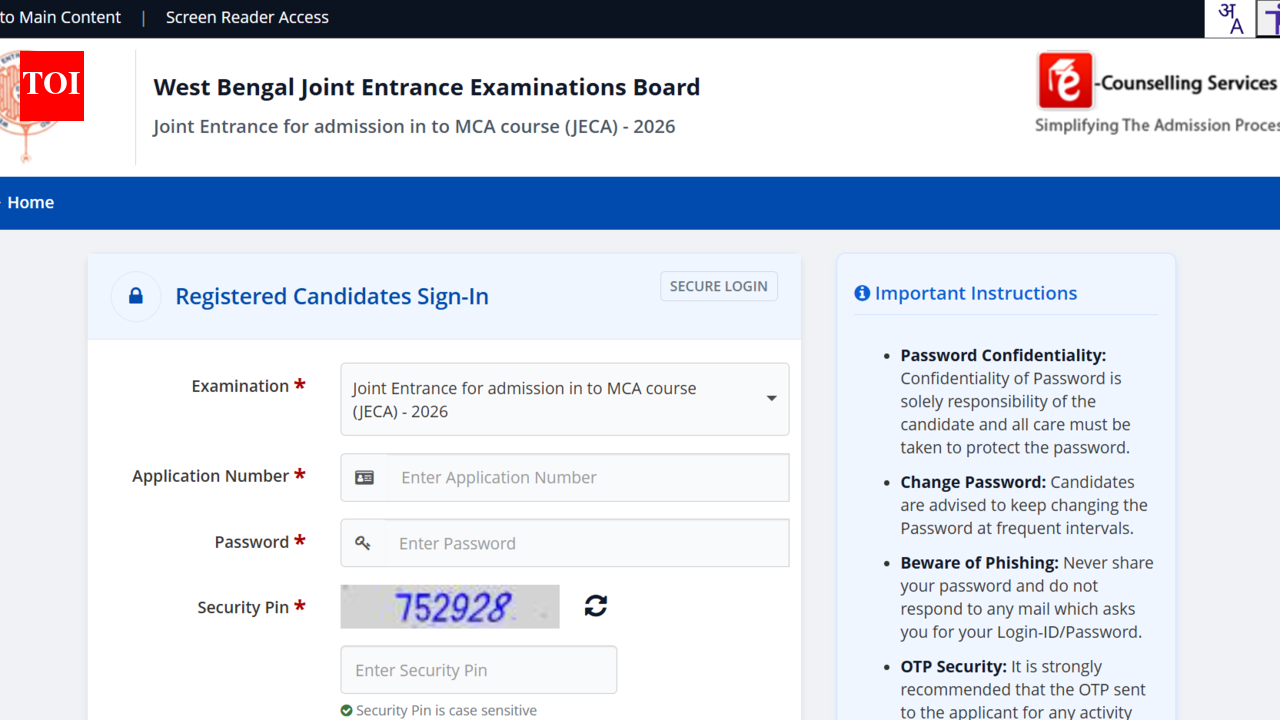Click the Examination dropdown arrow

(x=771, y=398)
